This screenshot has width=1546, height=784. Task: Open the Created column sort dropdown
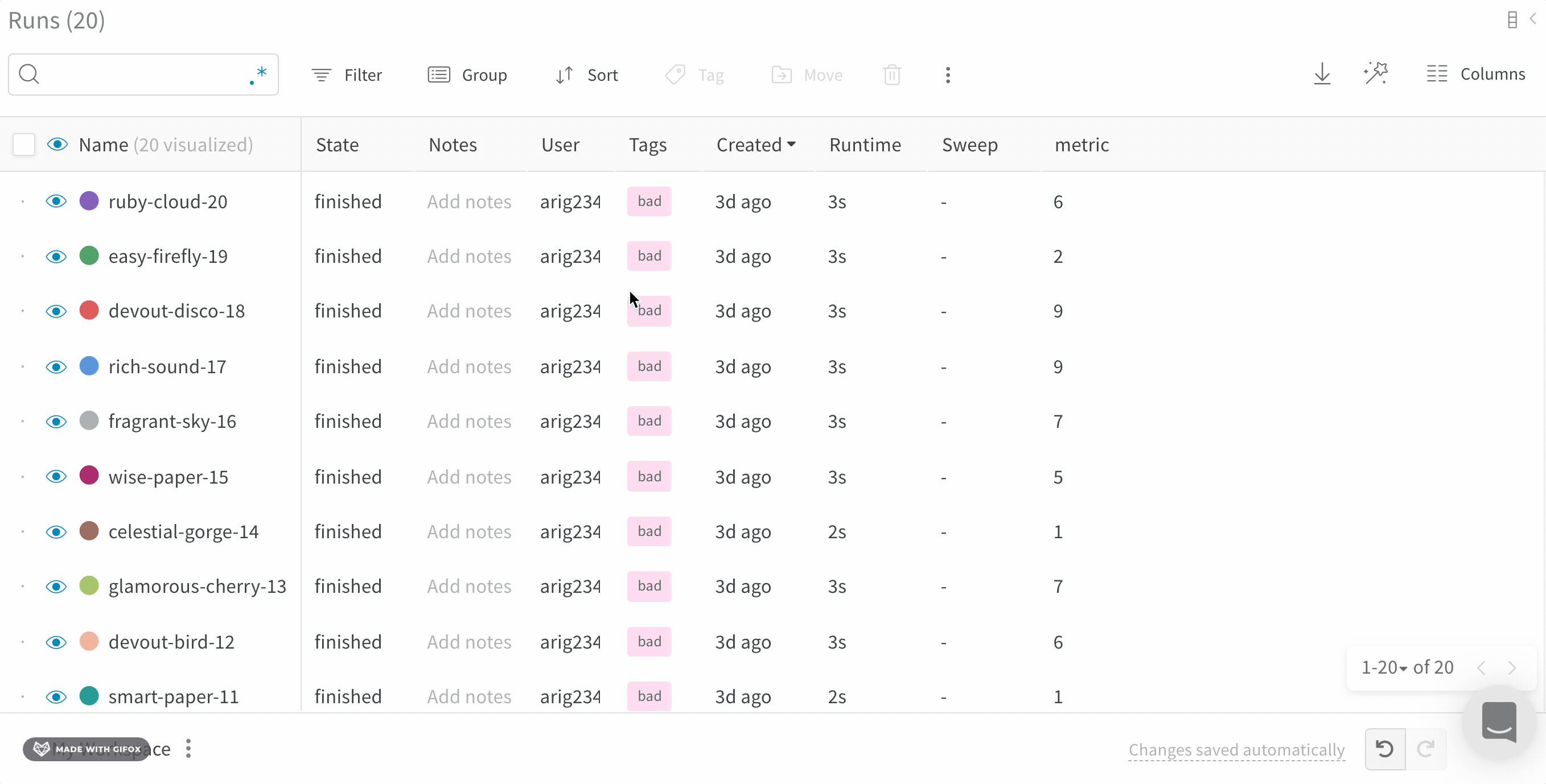(791, 145)
